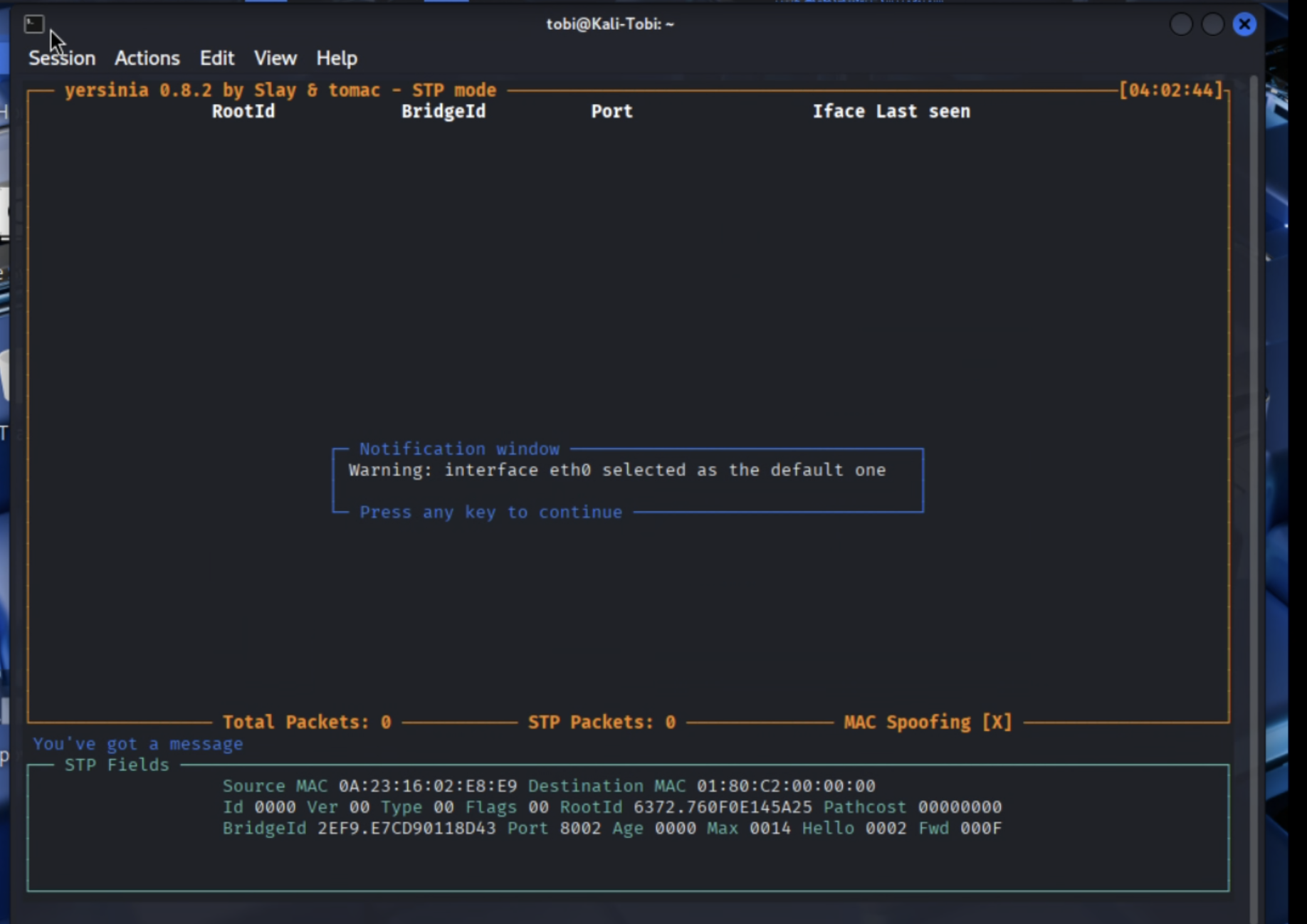
Task: Expand the Help menu
Action: coord(337,58)
